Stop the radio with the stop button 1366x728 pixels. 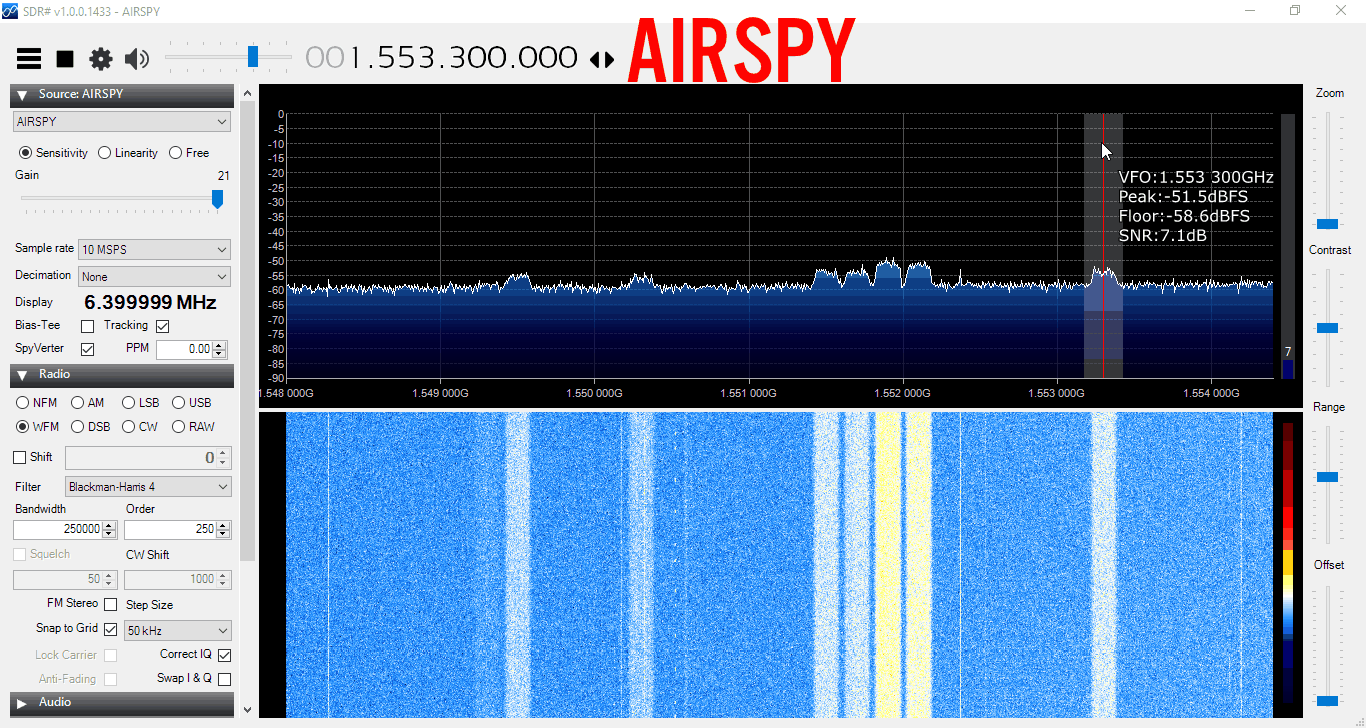click(x=65, y=59)
